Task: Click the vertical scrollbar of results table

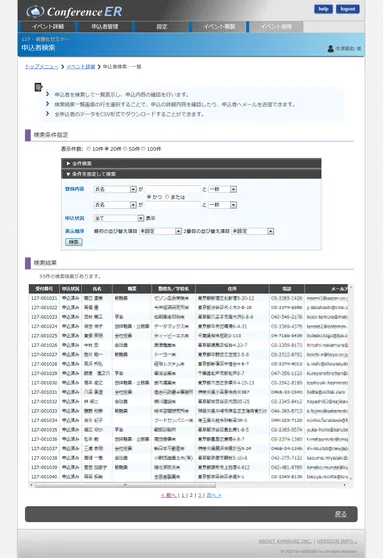Action: coord(351,383)
